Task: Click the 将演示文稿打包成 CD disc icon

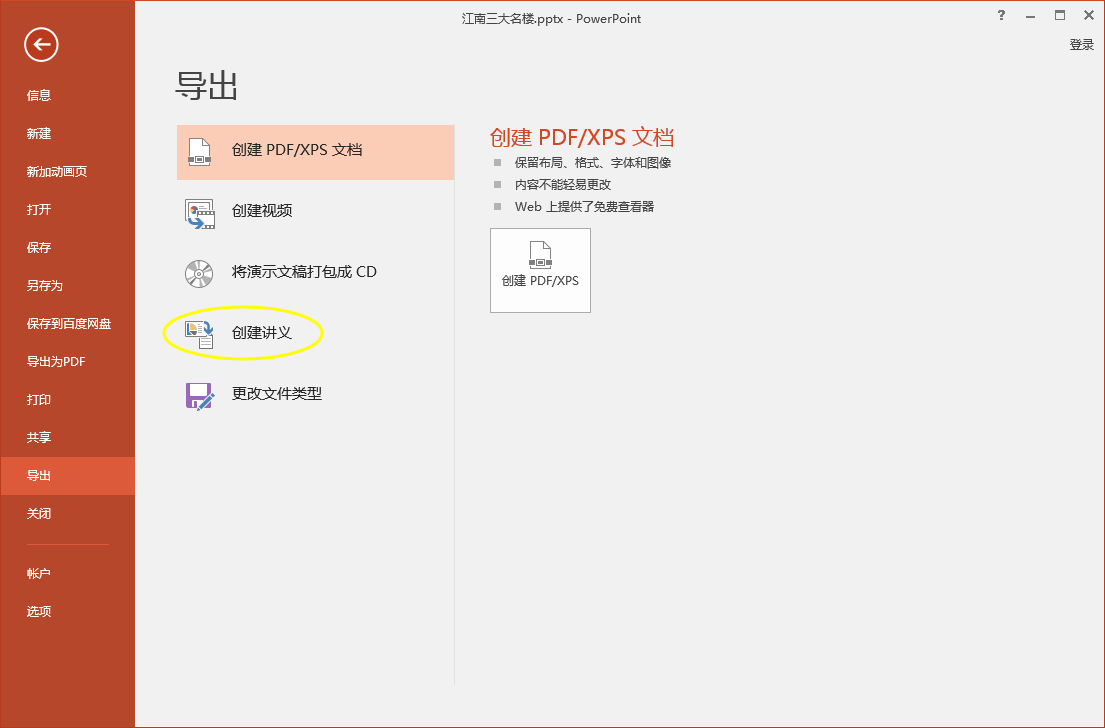Action: point(199,273)
